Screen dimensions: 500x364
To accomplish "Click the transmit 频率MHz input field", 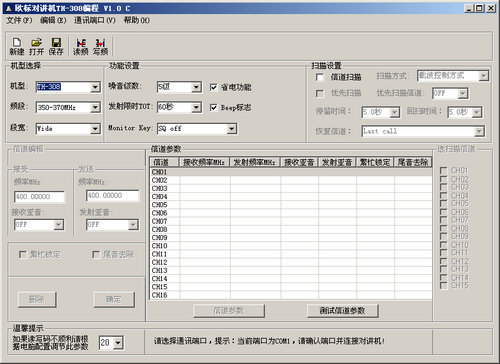I will tap(112, 196).
